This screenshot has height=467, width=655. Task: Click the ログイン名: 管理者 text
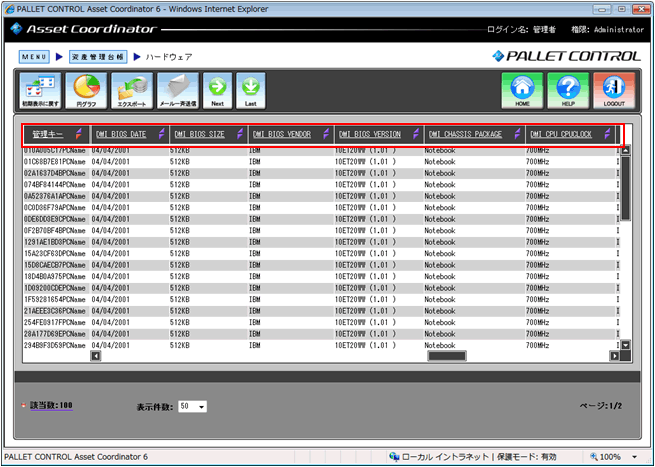521,30
